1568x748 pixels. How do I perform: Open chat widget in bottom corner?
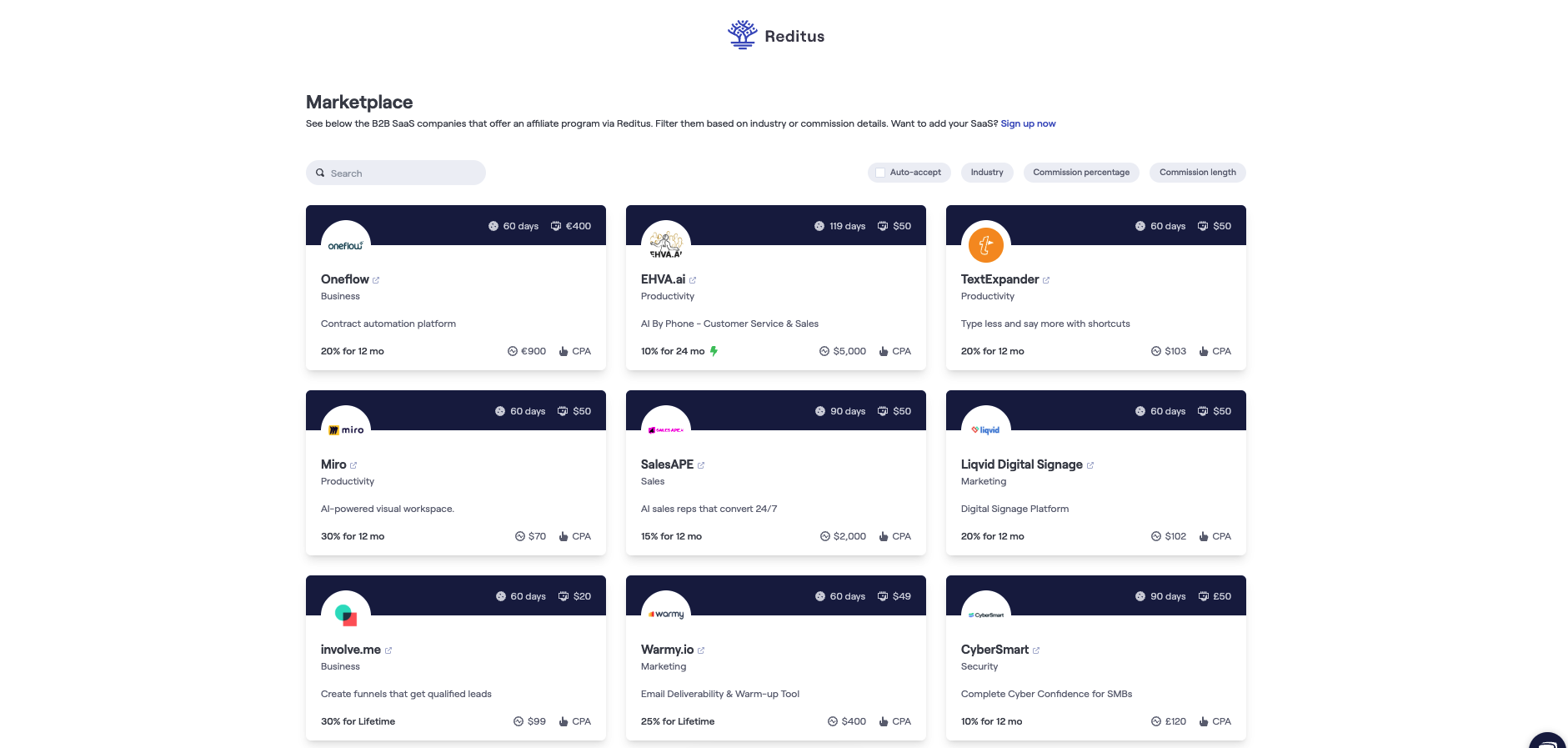coord(1548,740)
